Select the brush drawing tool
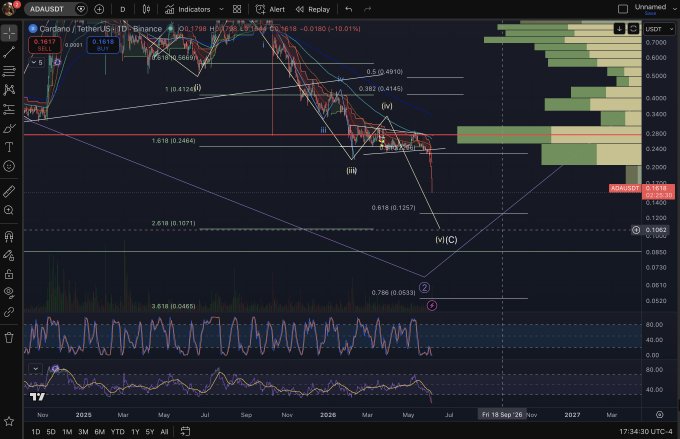This screenshot has height=439, width=680. click(x=9, y=128)
